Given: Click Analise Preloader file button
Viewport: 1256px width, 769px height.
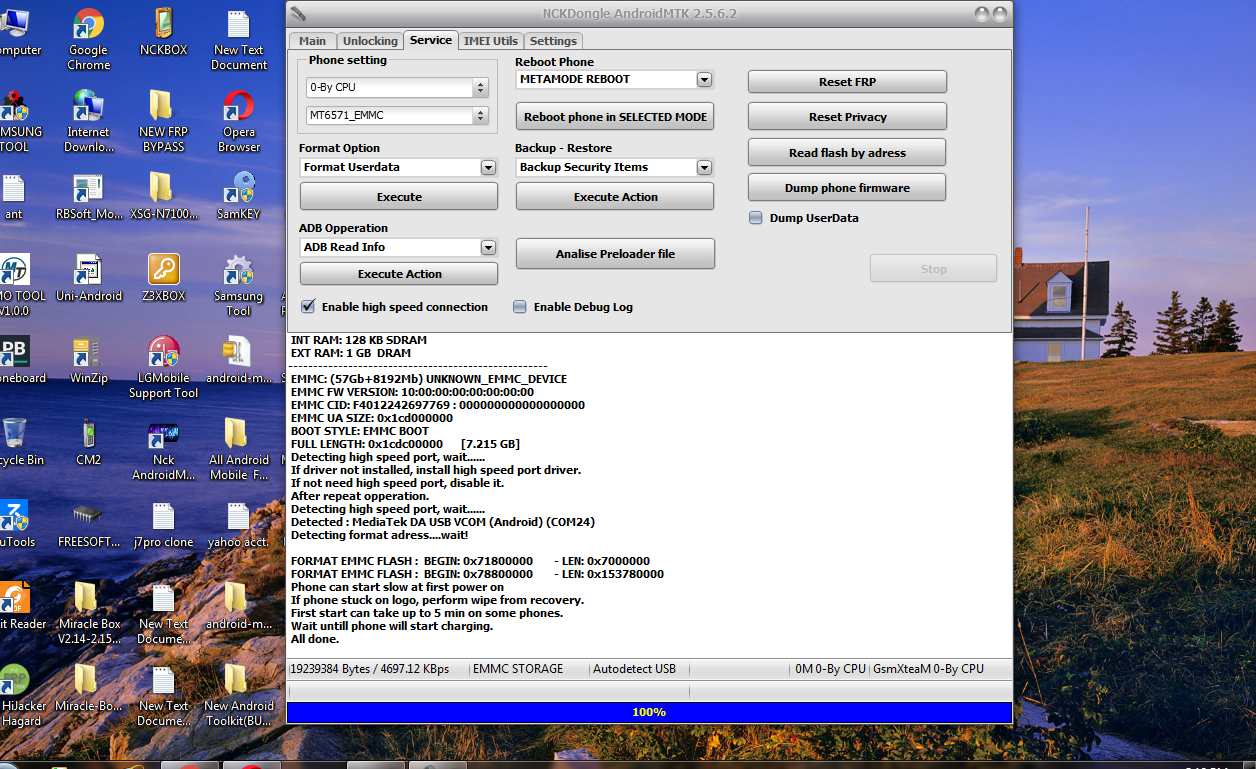Looking at the screenshot, I should click(615, 254).
